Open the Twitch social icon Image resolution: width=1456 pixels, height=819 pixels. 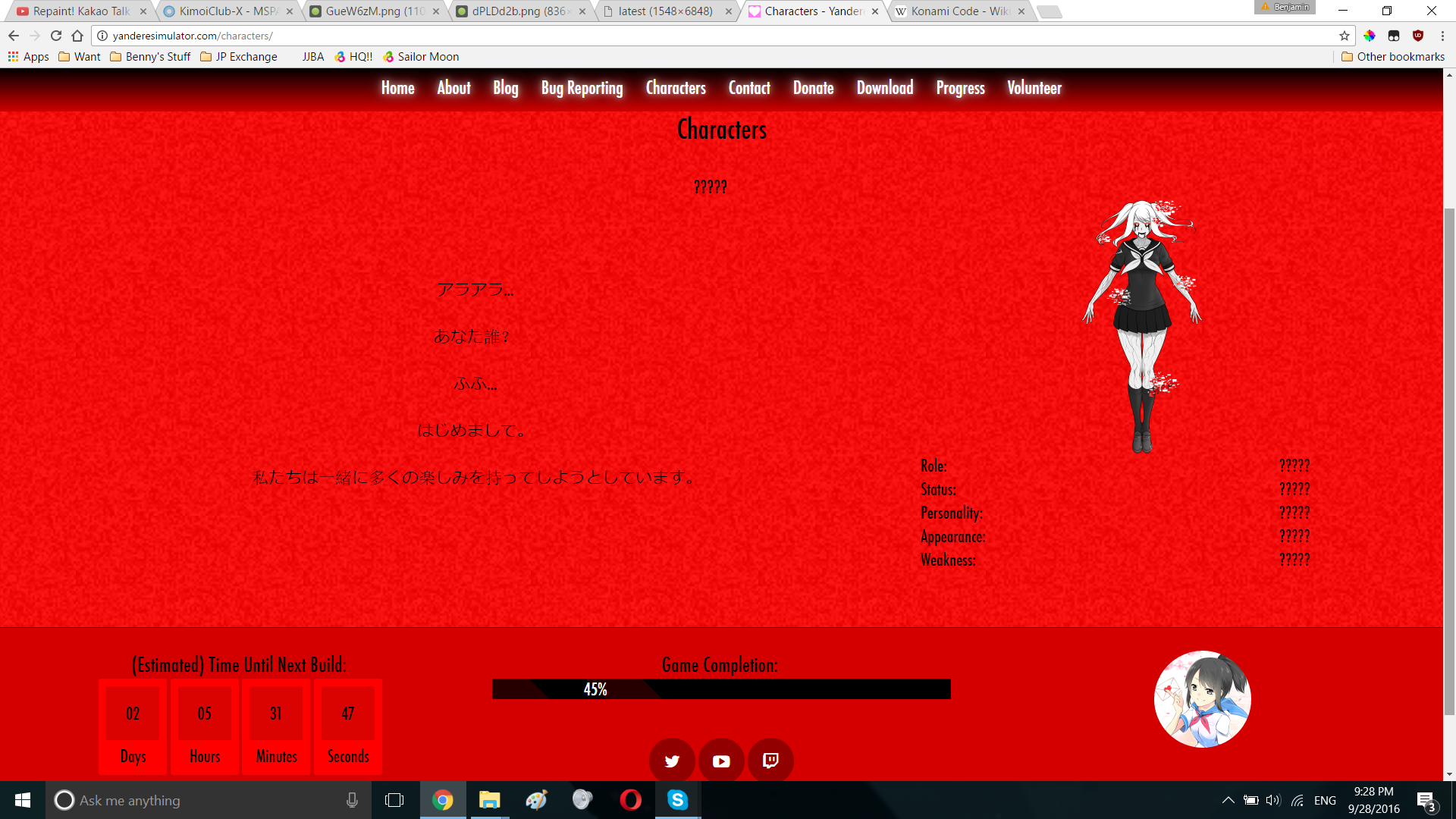coord(770,761)
